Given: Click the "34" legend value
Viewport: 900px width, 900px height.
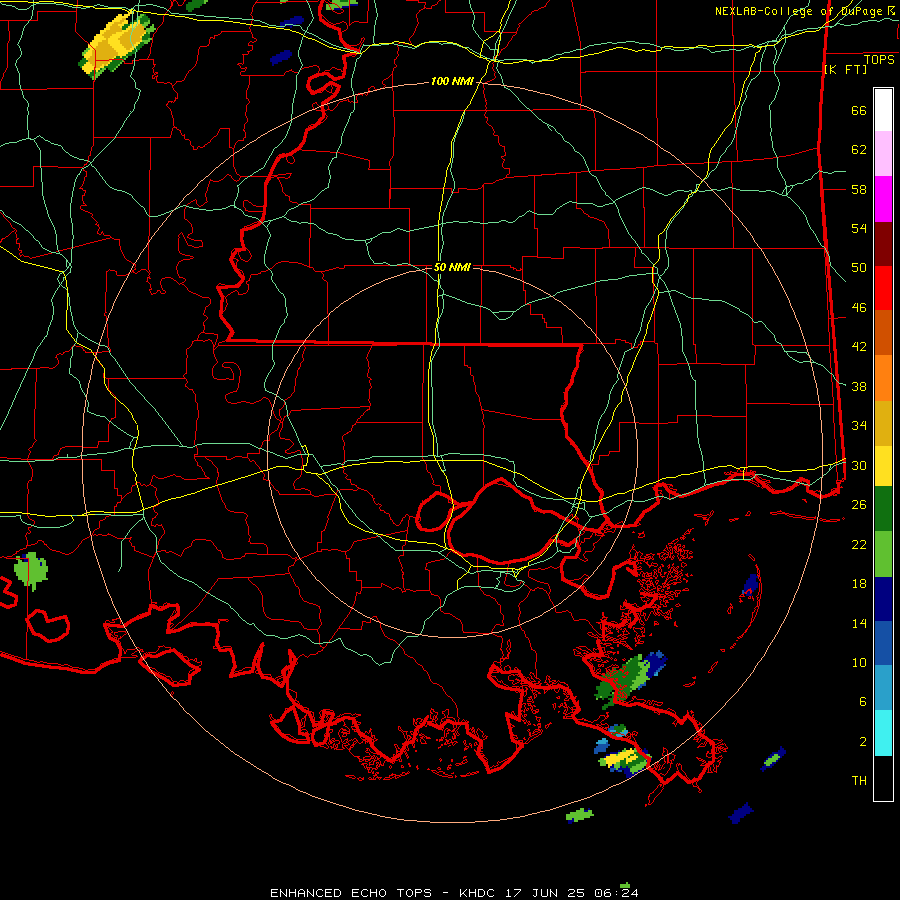Looking at the screenshot, I should (859, 426).
